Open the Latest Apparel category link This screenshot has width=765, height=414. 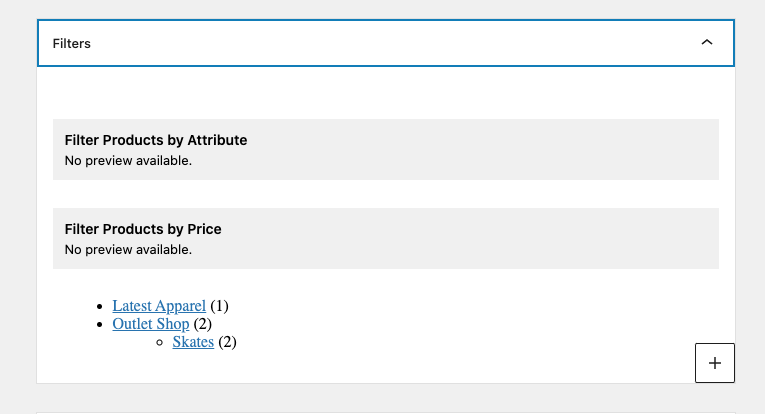159,306
